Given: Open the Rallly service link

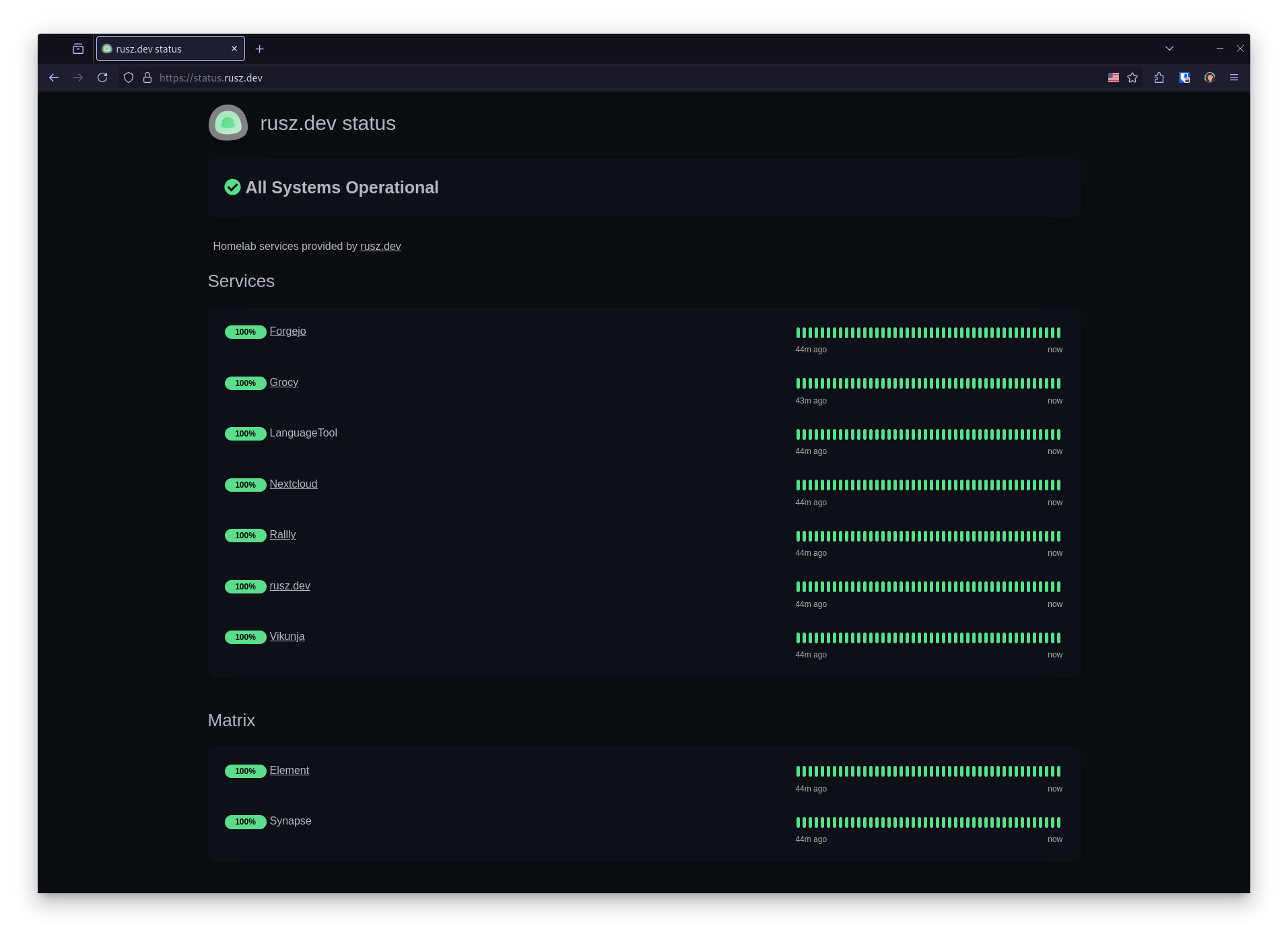Looking at the screenshot, I should [282, 535].
